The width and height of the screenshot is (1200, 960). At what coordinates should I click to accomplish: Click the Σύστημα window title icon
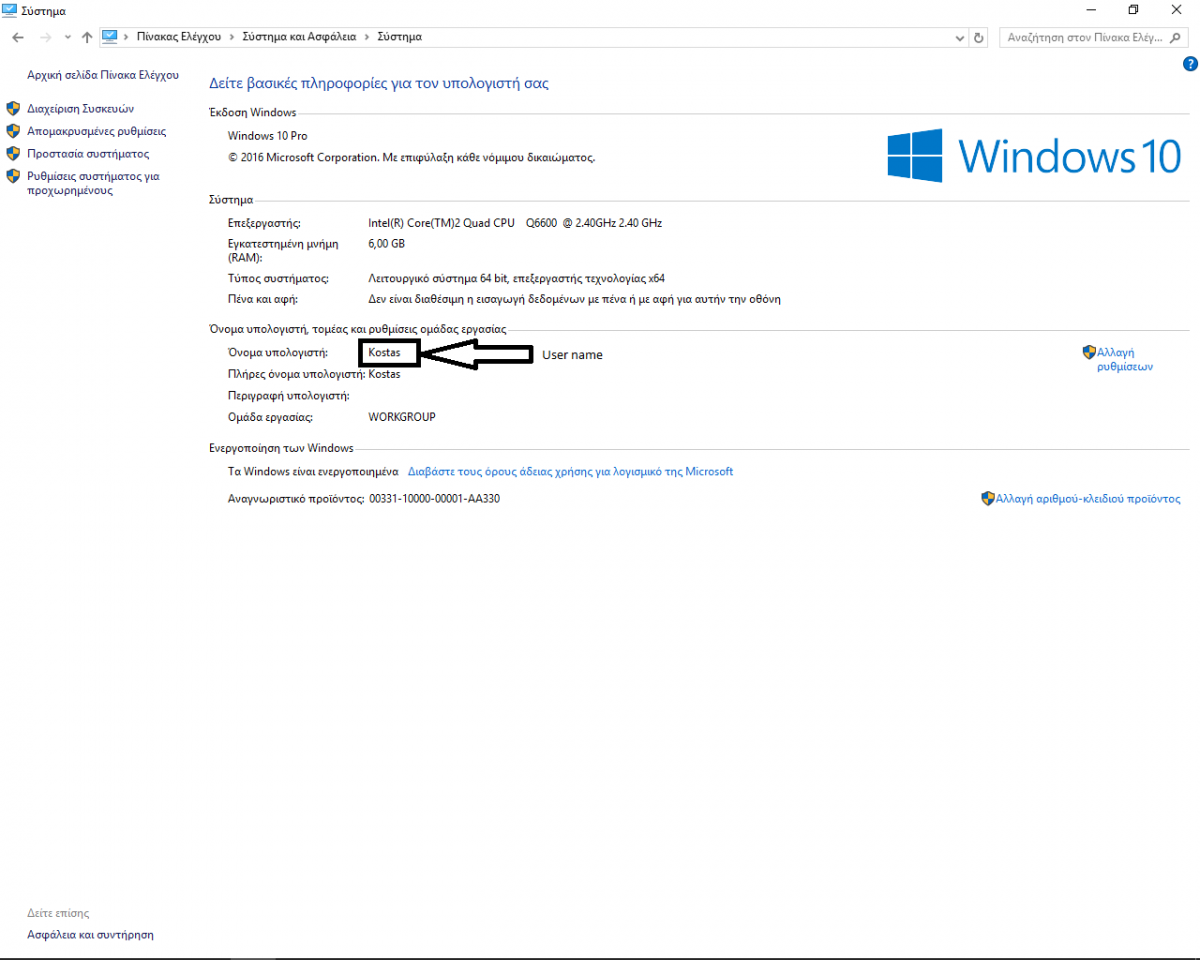(9, 10)
